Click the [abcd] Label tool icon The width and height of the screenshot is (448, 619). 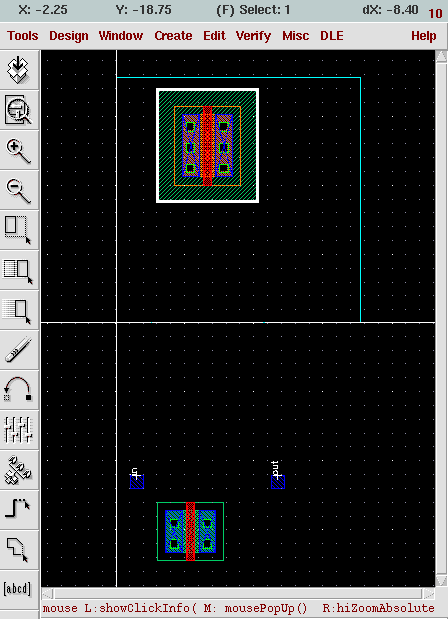[x=19, y=589]
